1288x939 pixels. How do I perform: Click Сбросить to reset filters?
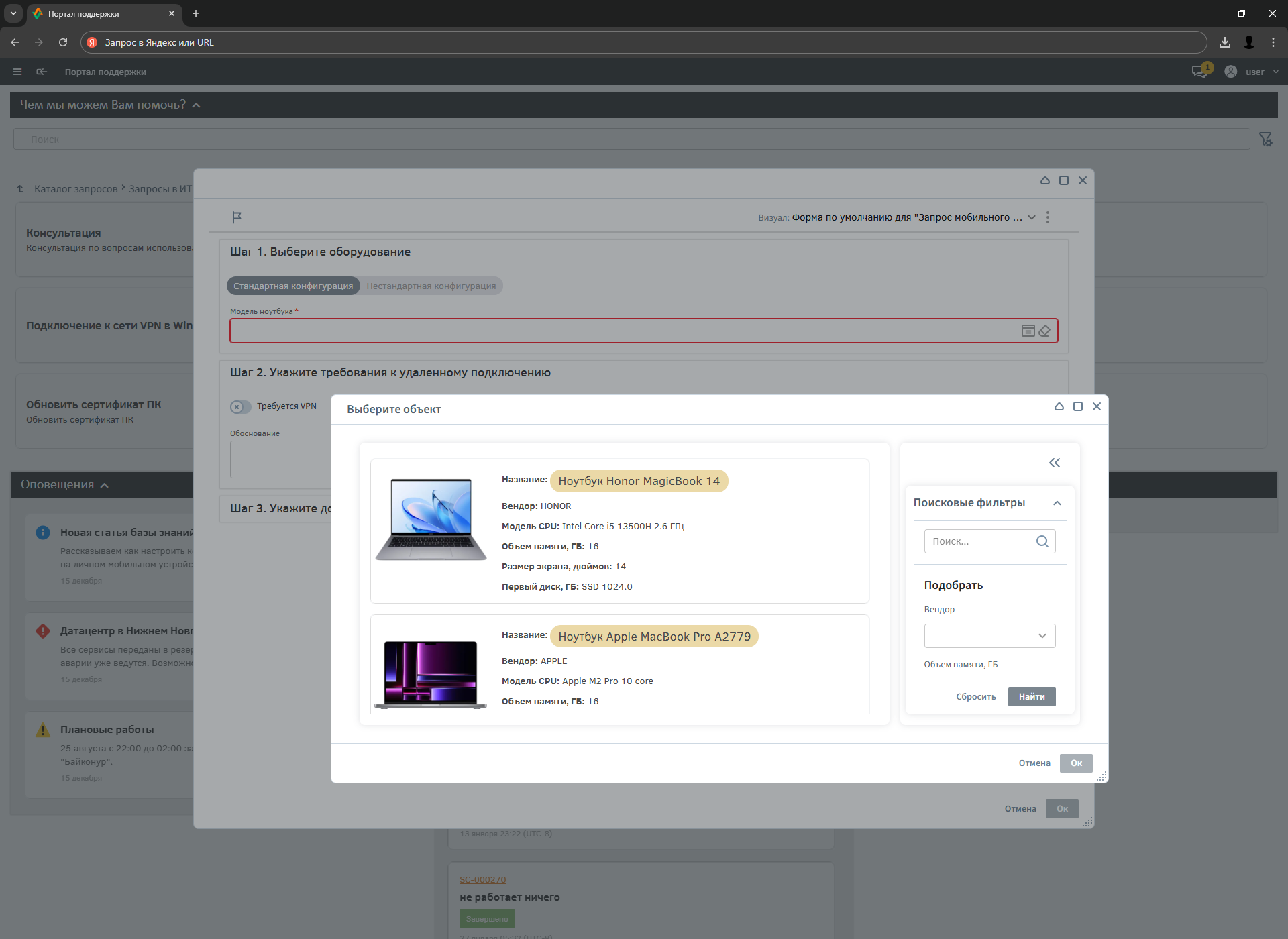pyautogui.click(x=976, y=697)
